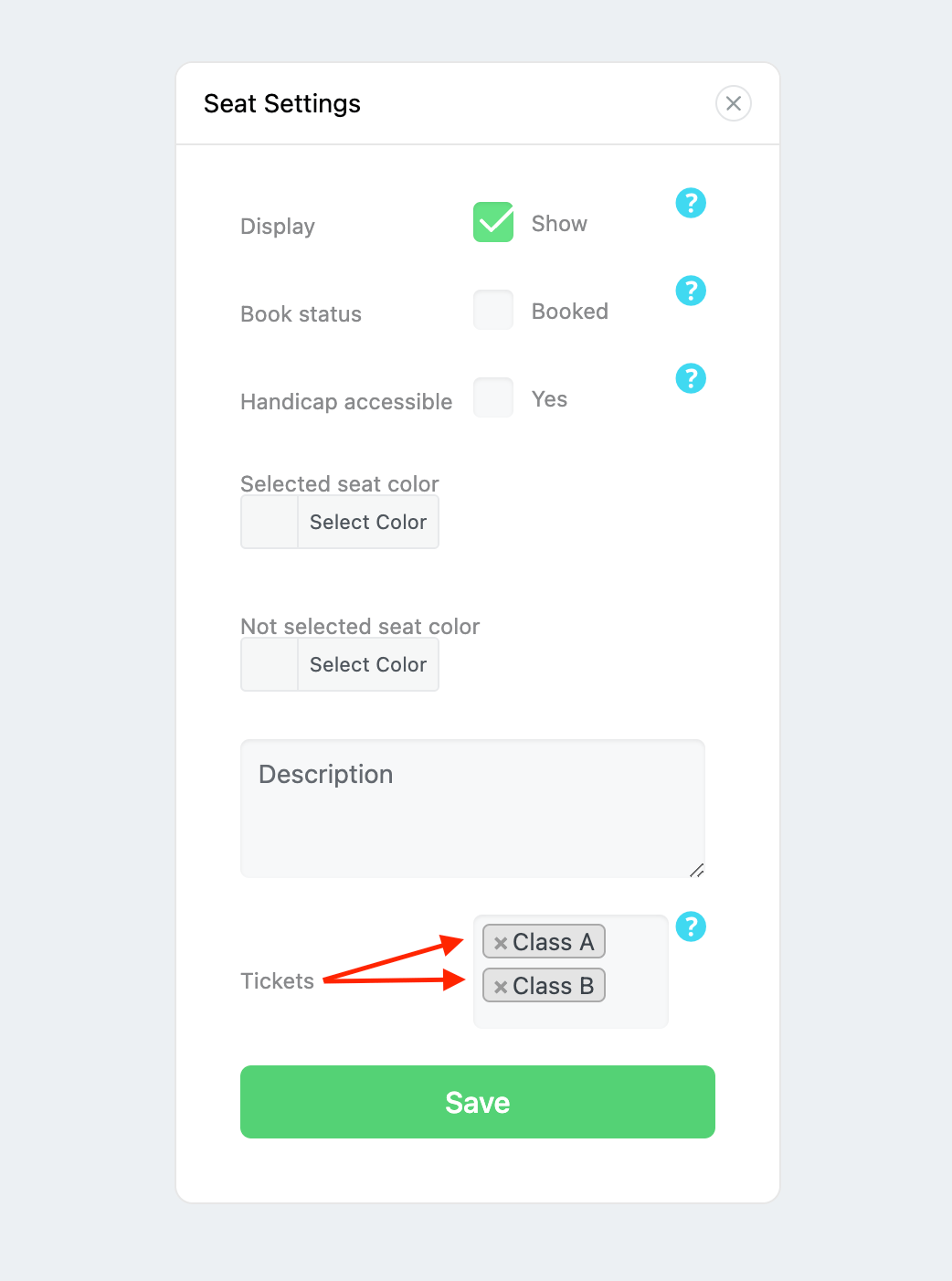952x1281 pixels.
Task: Click the selected seat color swatch
Action: (270, 522)
